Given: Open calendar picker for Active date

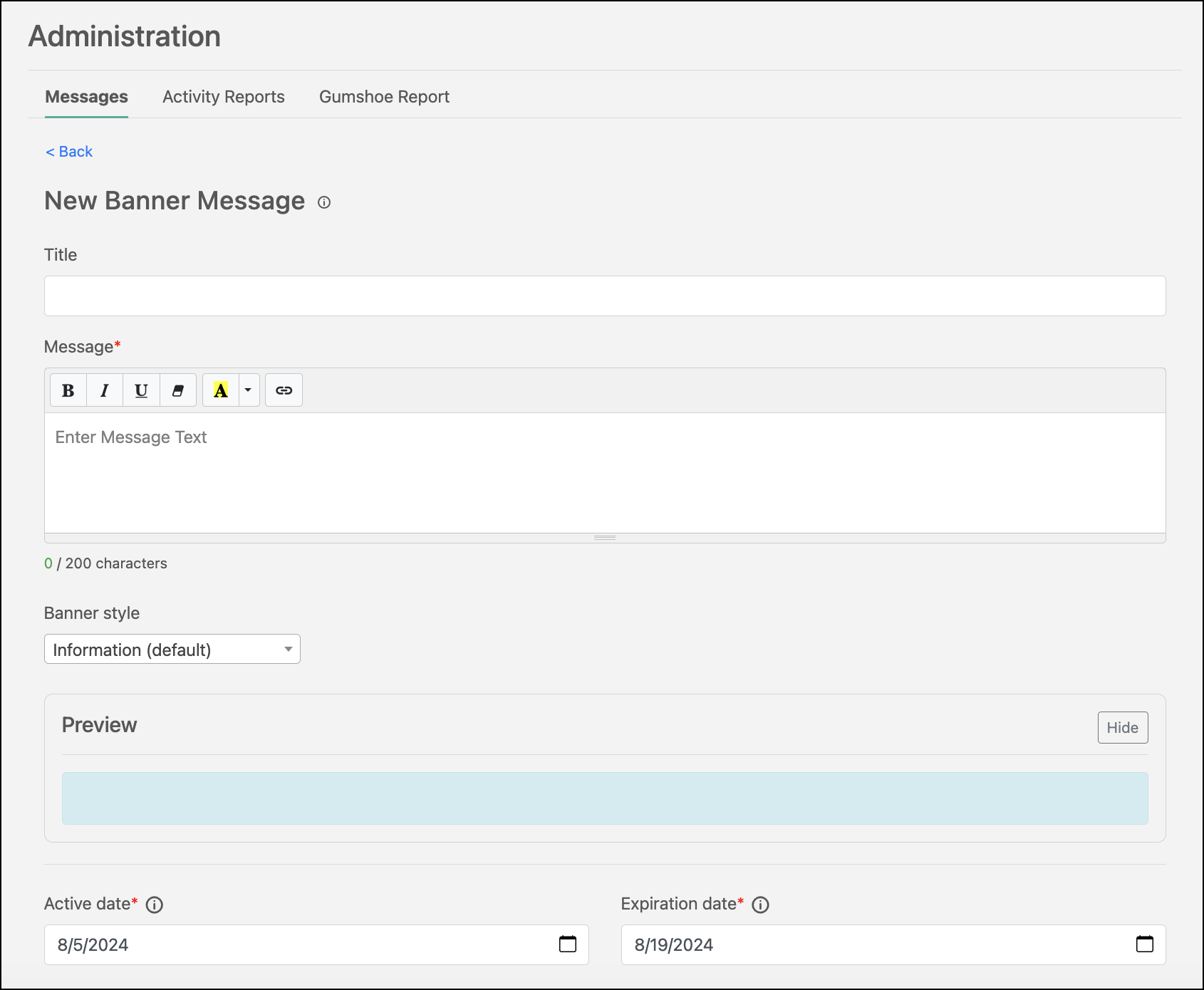Looking at the screenshot, I should pos(568,944).
